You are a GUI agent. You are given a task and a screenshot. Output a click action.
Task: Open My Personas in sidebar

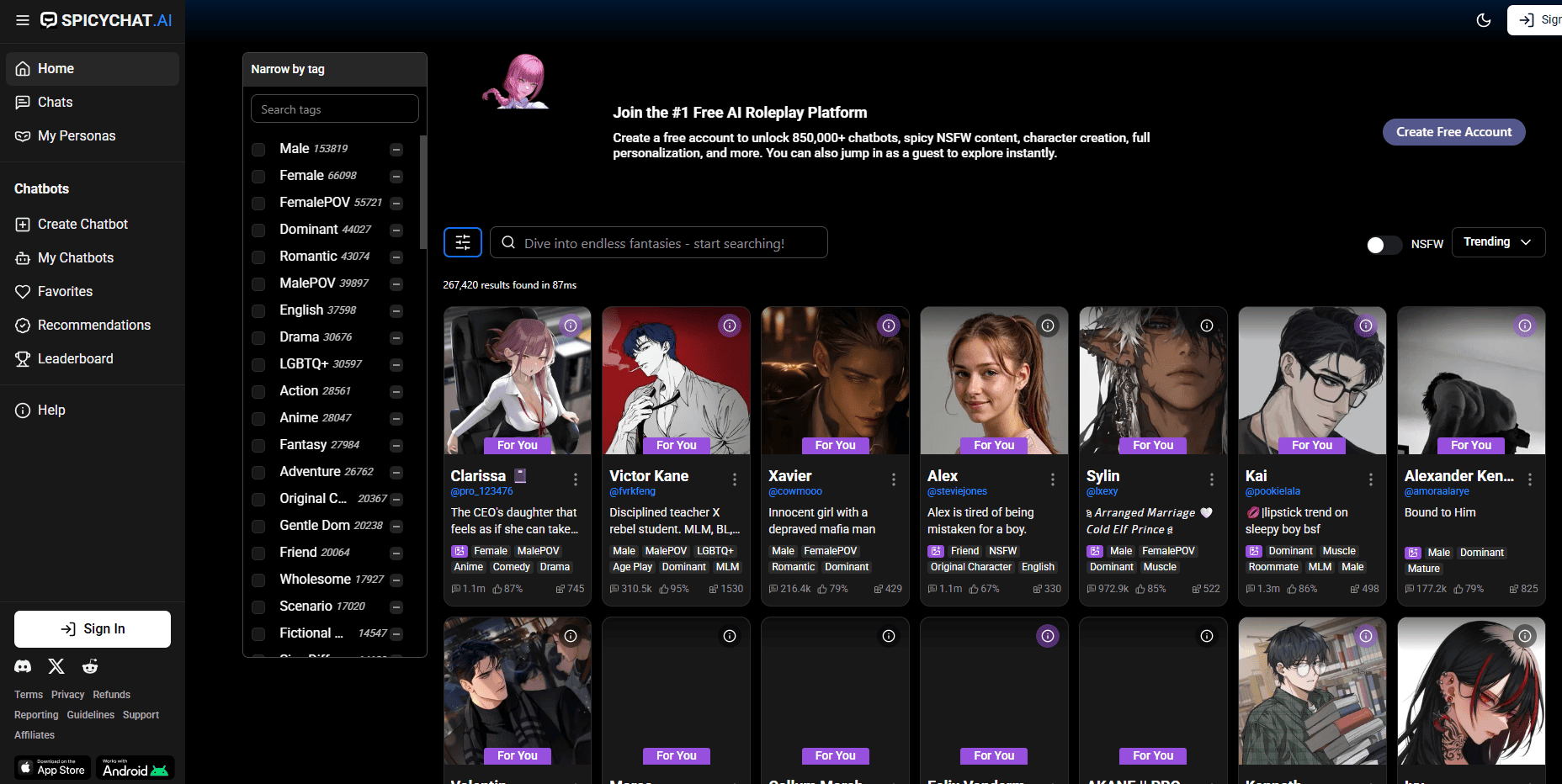coord(93,136)
